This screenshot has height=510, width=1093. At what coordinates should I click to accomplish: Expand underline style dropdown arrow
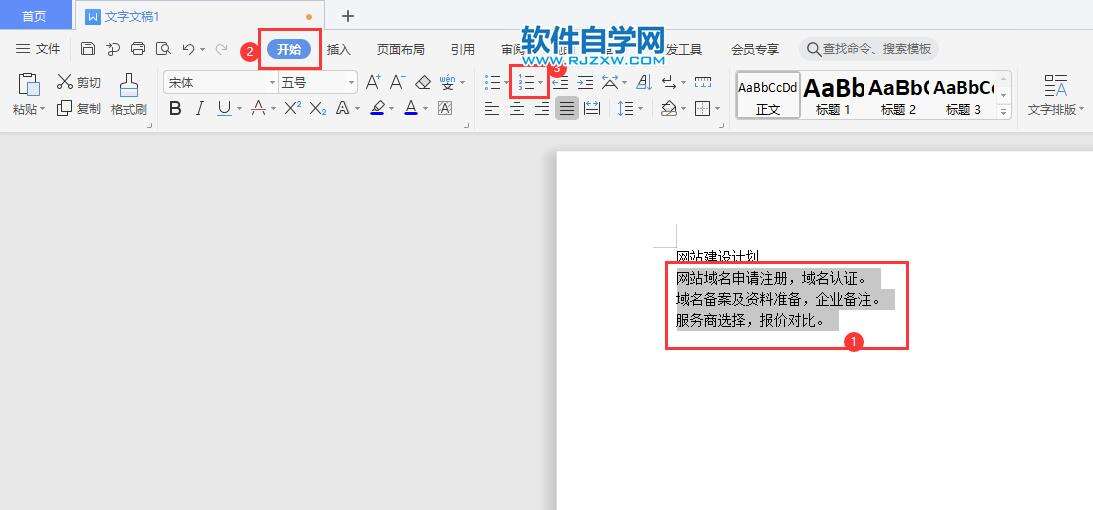[x=239, y=109]
